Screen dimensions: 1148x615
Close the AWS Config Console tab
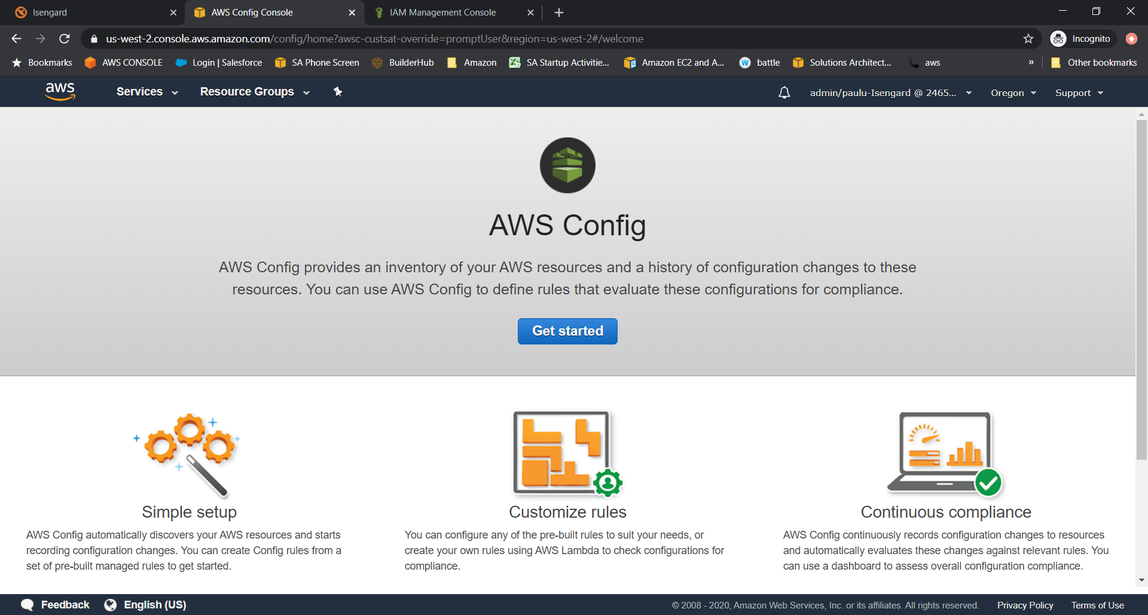[351, 12]
